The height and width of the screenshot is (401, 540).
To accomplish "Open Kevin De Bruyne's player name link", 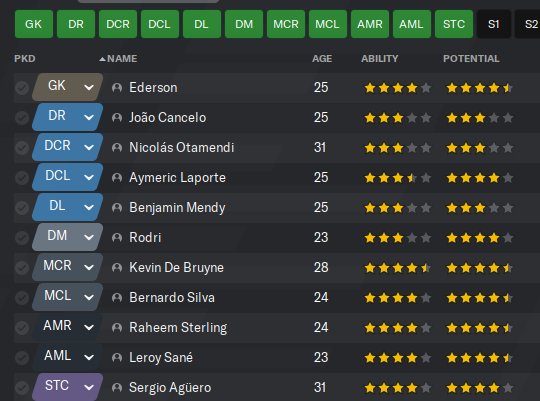I will pyautogui.click(x=176, y=268).
